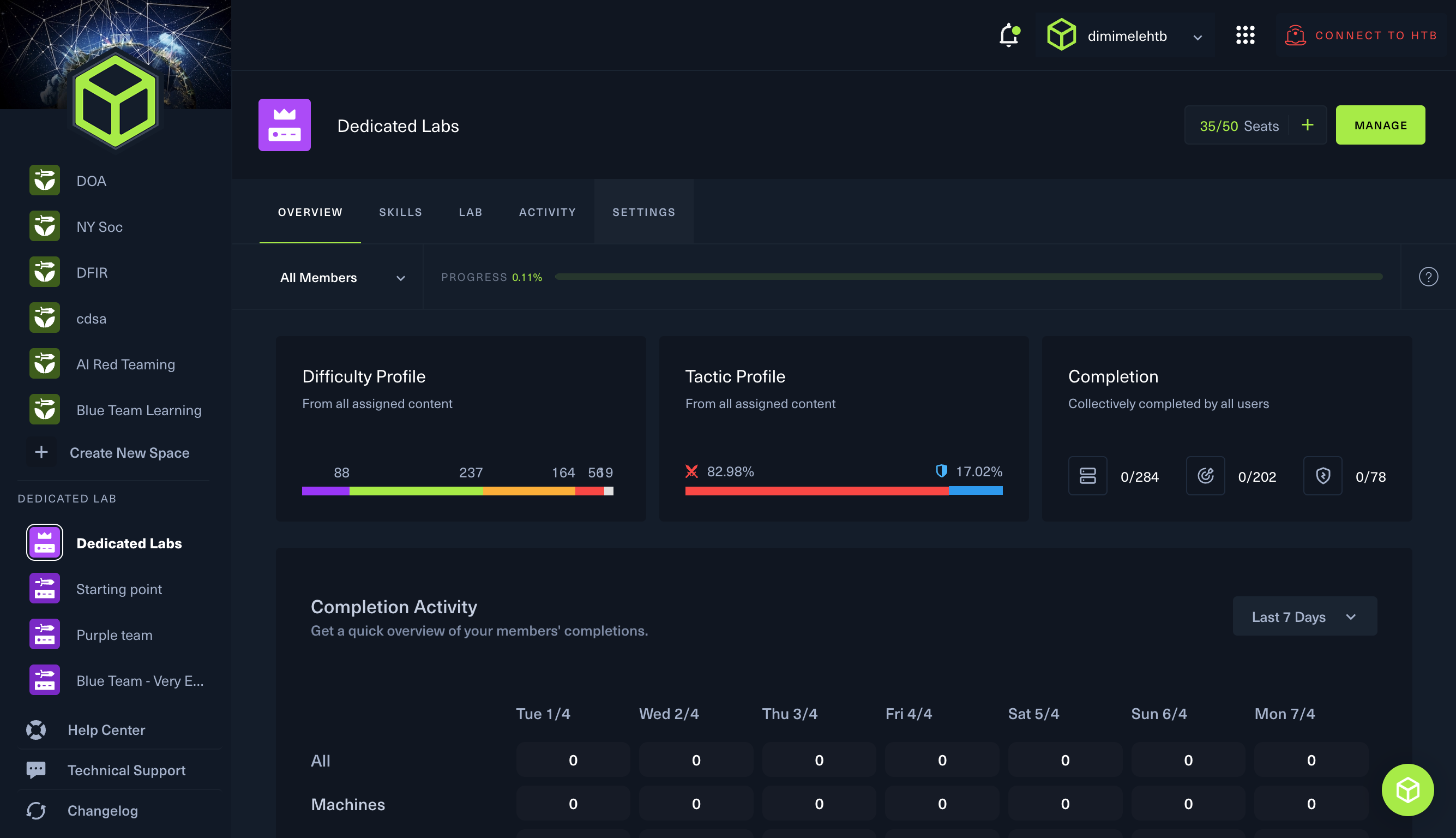The image size is (1456, 838).
Task: Click the Sun 6/4 column header
Action: [1159, 714]
